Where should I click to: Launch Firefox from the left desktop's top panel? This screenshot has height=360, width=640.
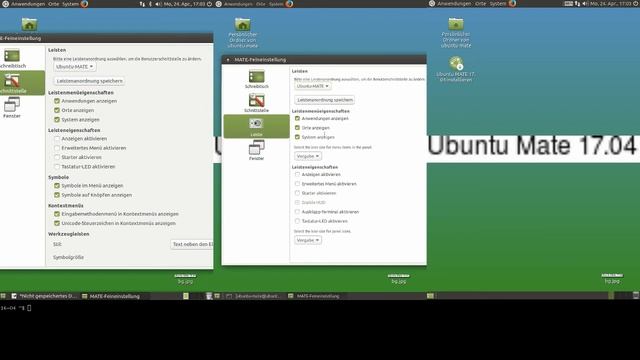[x=84, y=4]
